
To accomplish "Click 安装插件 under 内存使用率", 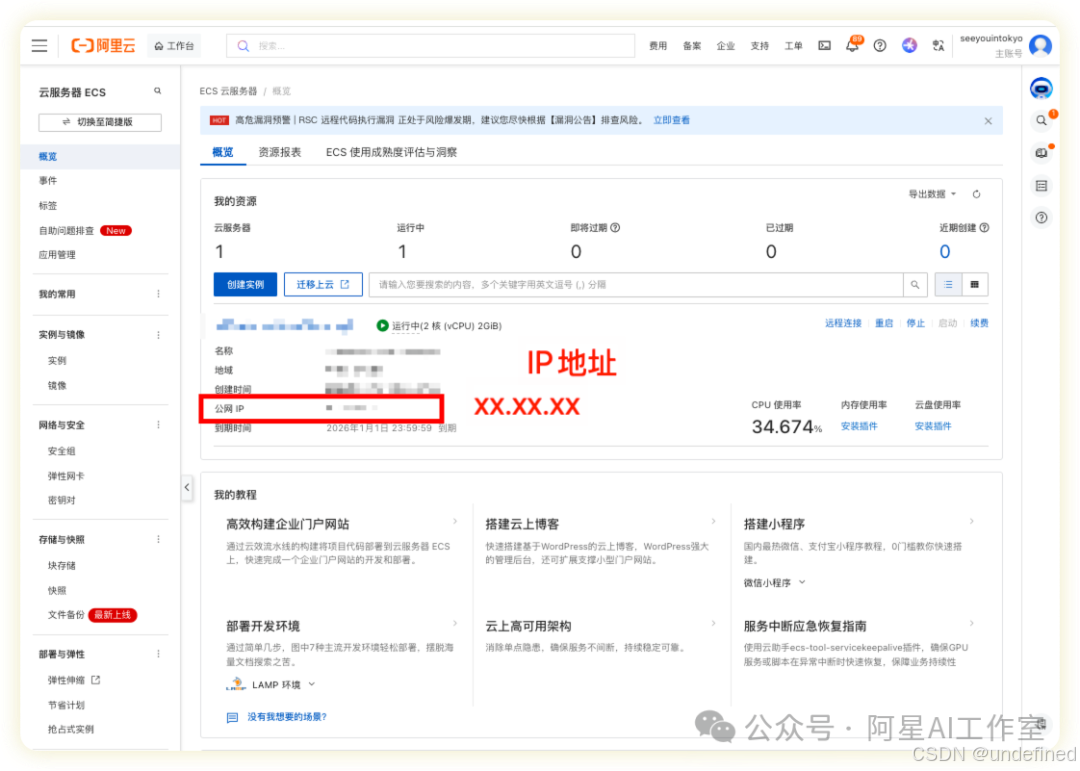I will [x=859, y=426].
